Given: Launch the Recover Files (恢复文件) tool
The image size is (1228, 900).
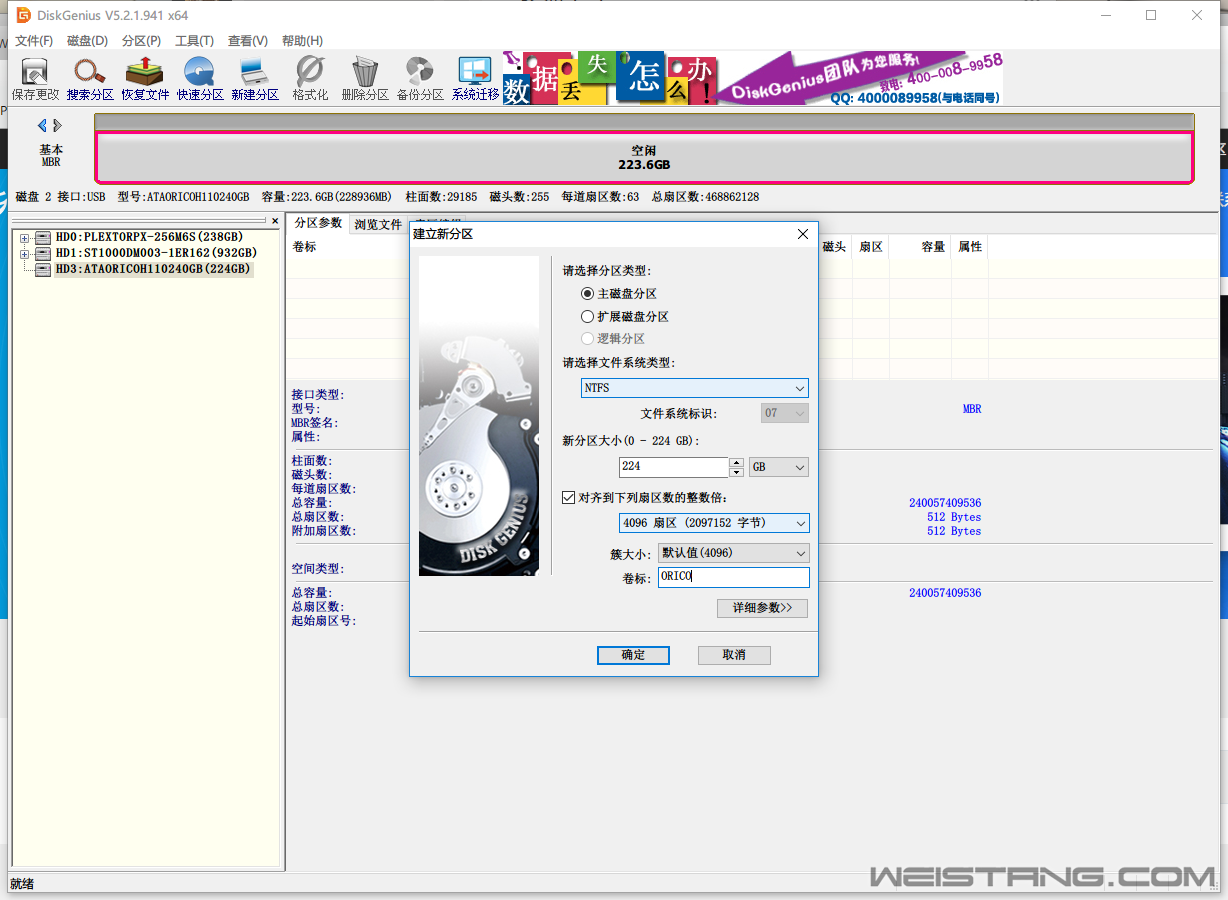Looking at the screenshot, I should point(145,79).
